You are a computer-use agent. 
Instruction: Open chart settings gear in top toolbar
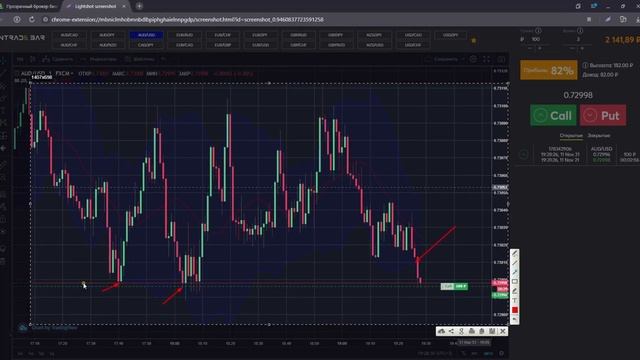click(473, 59)
